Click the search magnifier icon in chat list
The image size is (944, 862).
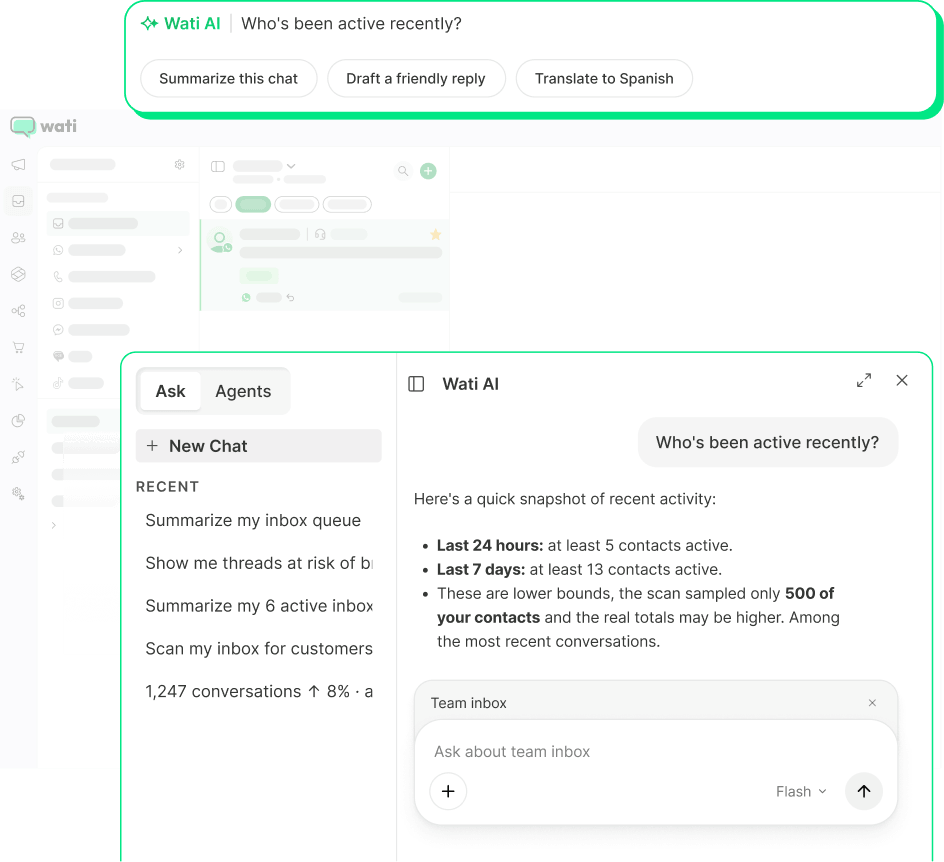(403, 171)
